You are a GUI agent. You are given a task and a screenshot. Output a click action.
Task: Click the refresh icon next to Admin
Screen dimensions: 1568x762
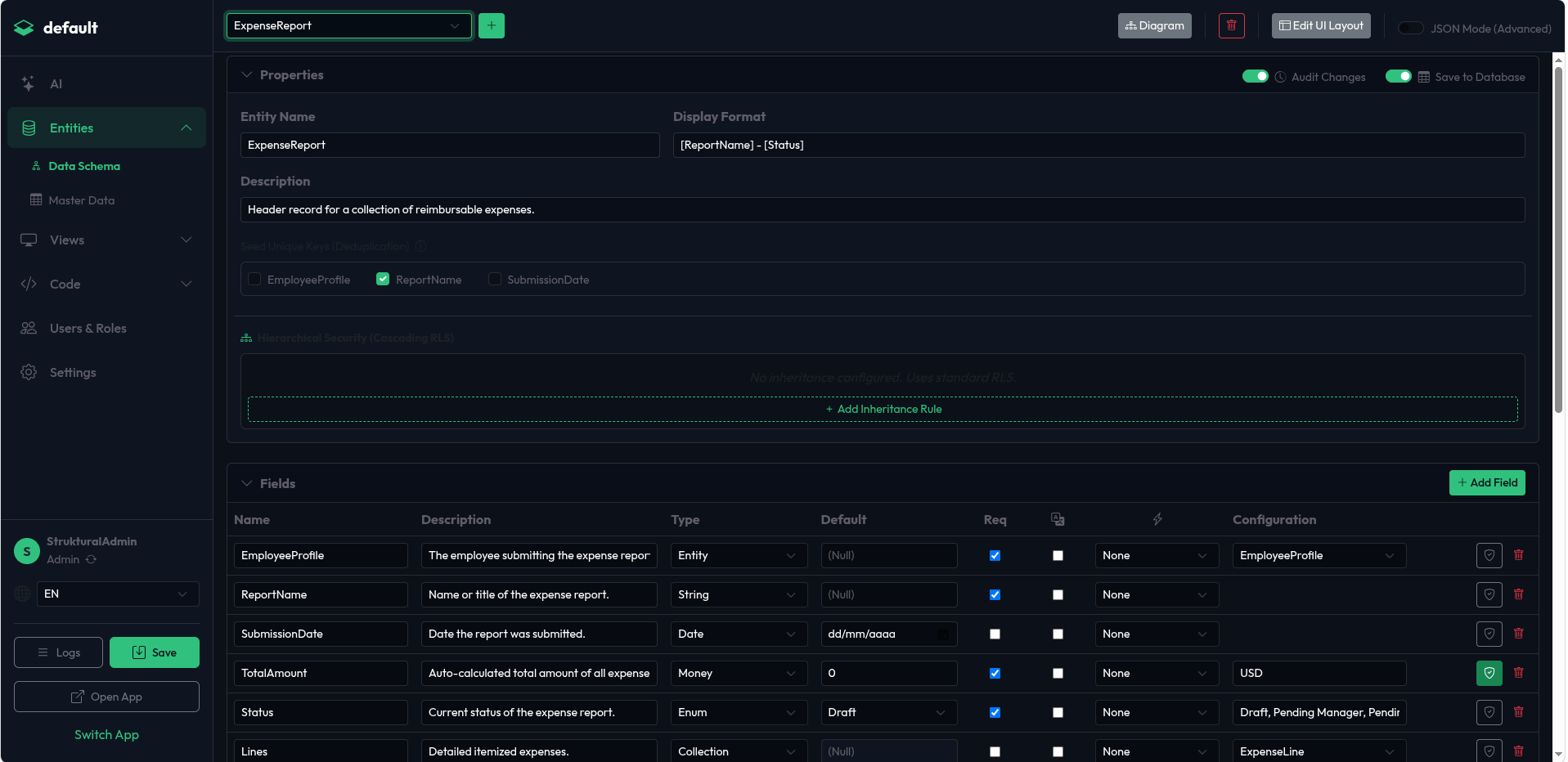coord(92,559)
